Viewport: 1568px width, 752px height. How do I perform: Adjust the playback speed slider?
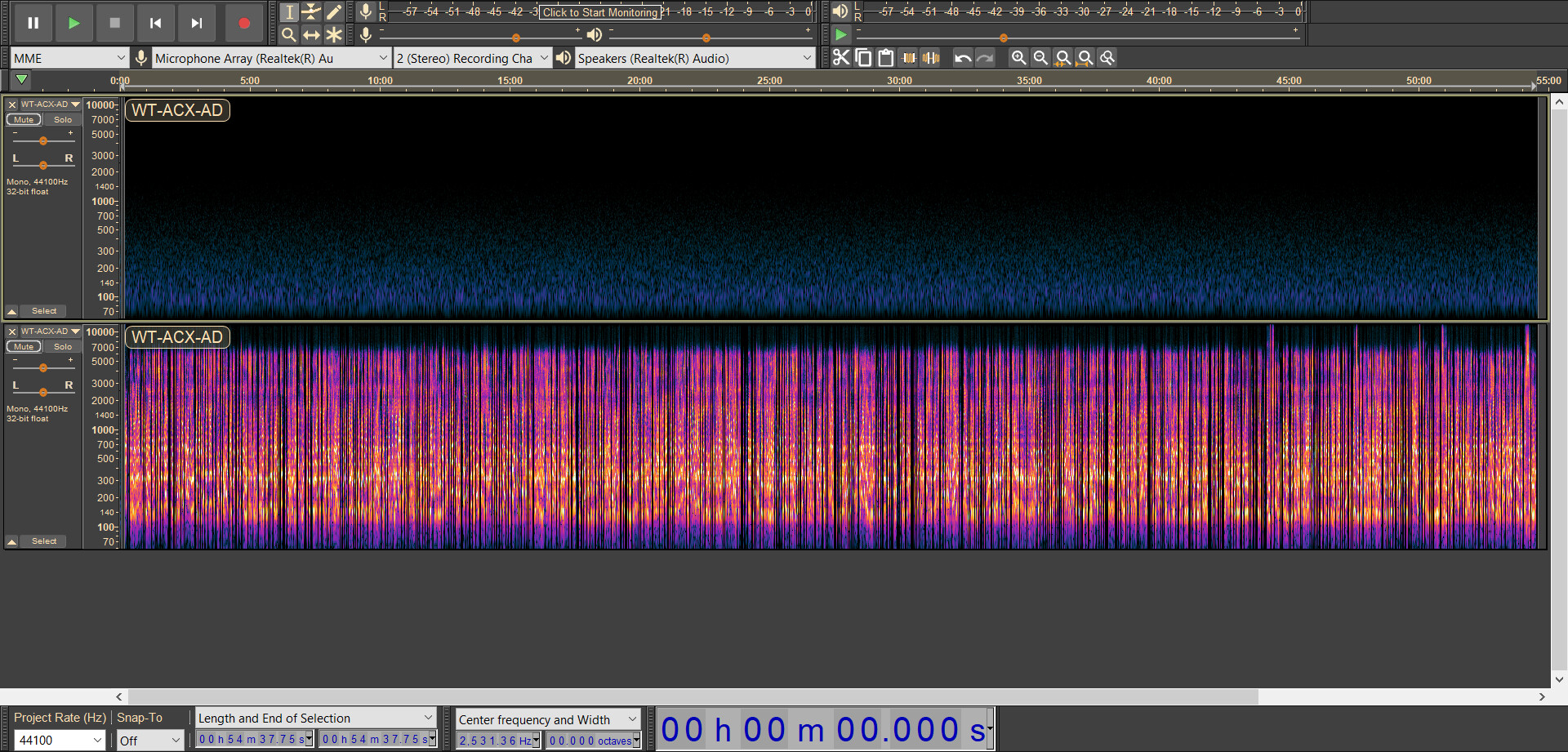click(1078, 38)
